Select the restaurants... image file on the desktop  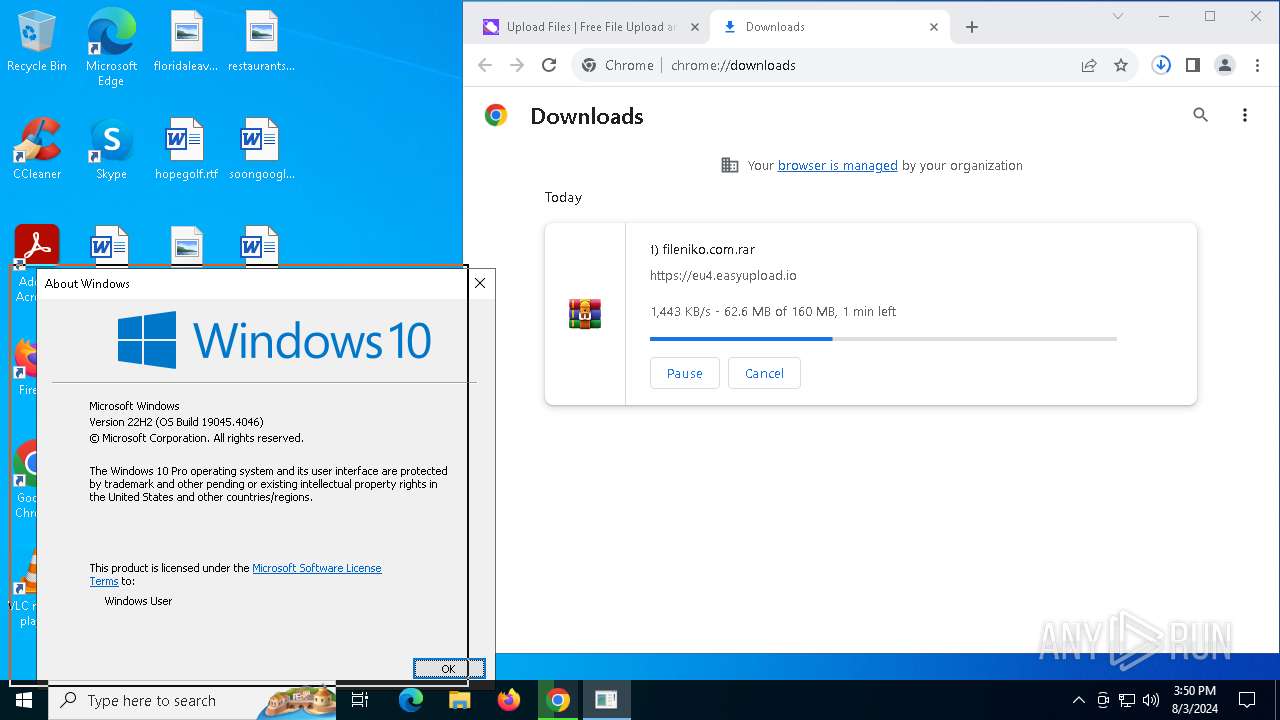261,42
